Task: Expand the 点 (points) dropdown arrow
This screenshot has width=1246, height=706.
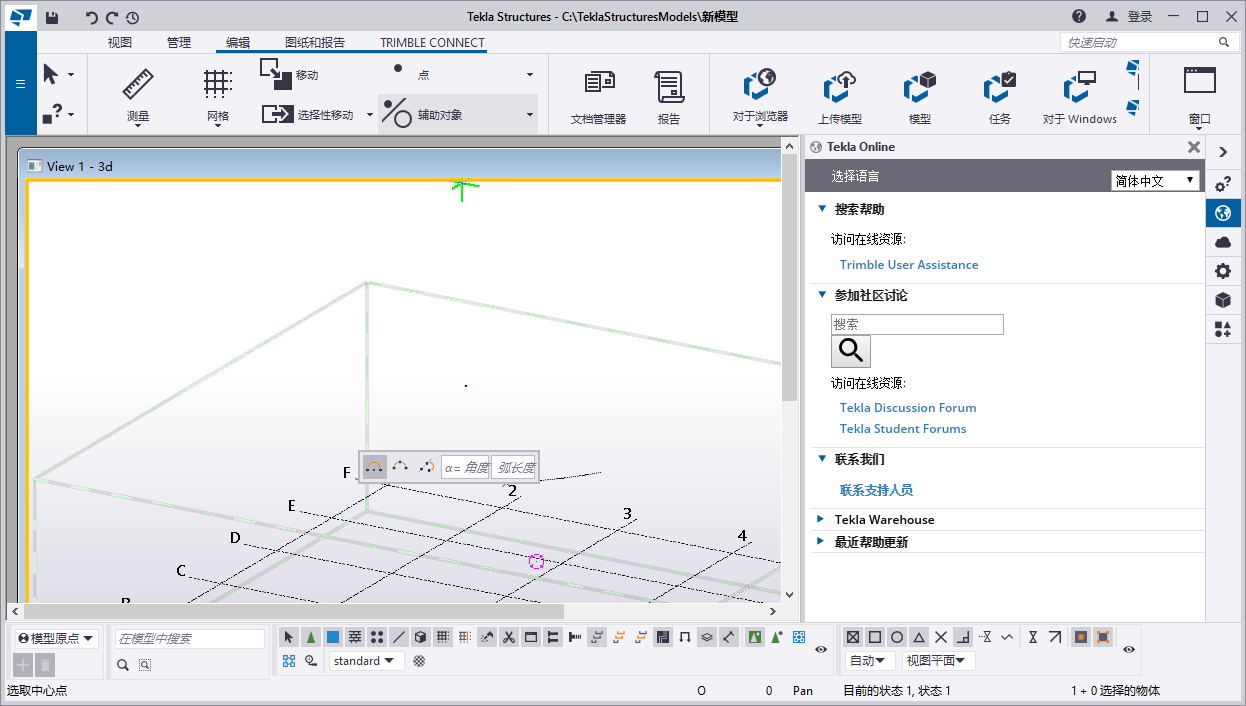Action: [530, 75]
